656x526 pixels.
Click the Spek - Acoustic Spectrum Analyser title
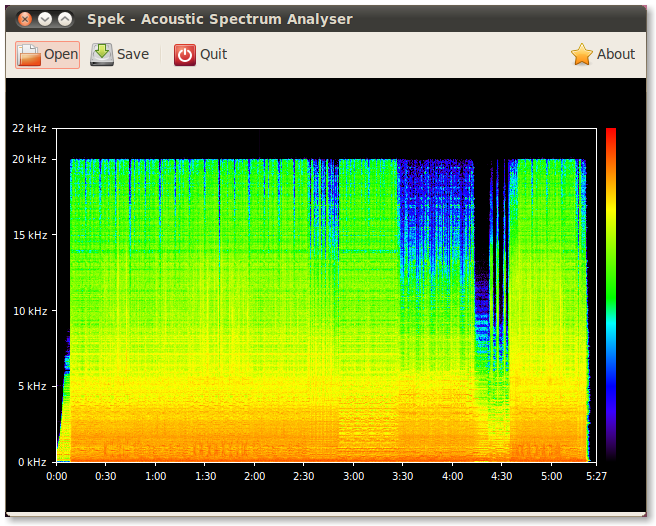220,19
